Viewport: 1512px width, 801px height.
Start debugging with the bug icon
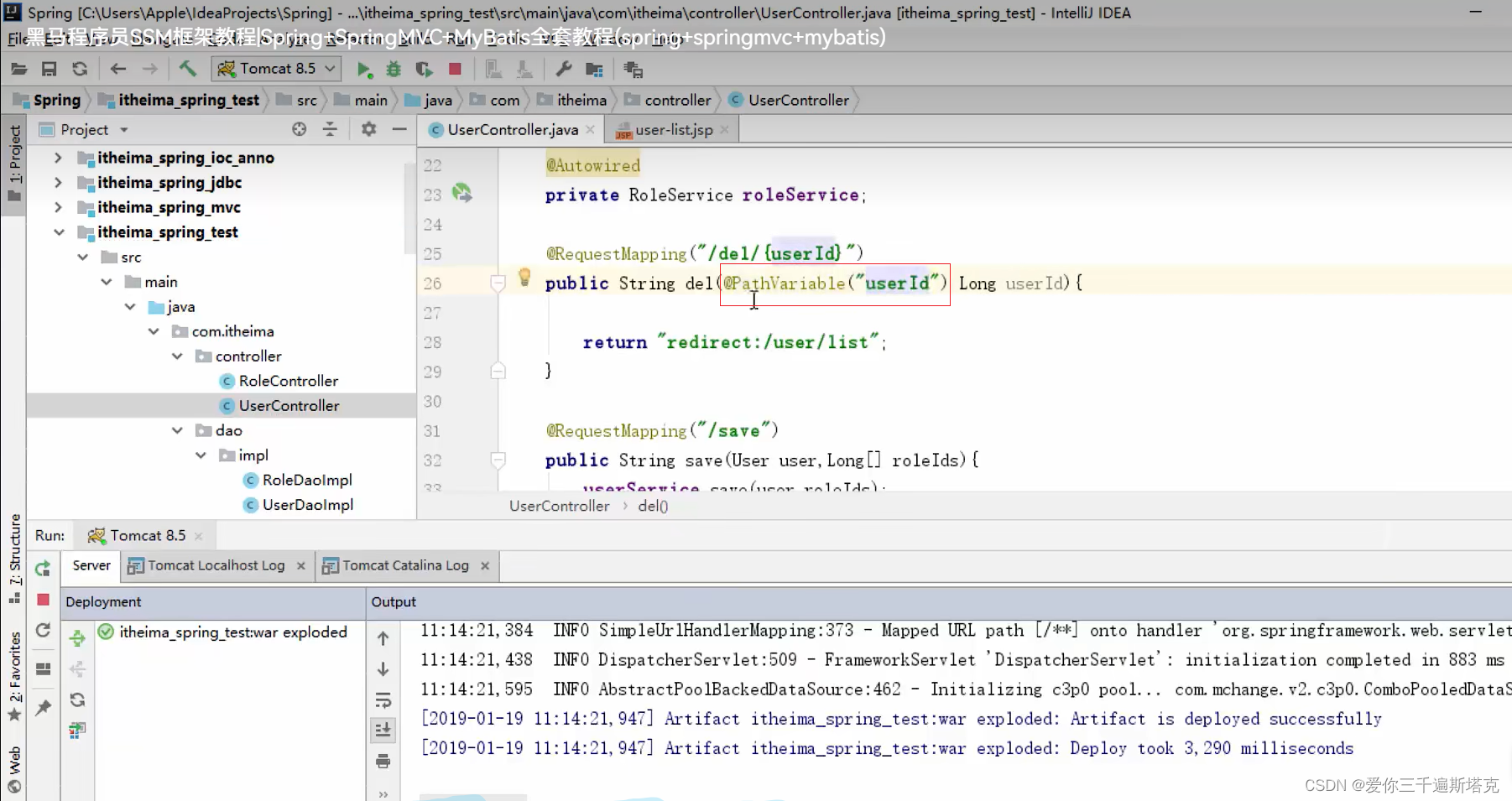pyautogui.click(x=394, y=70)
